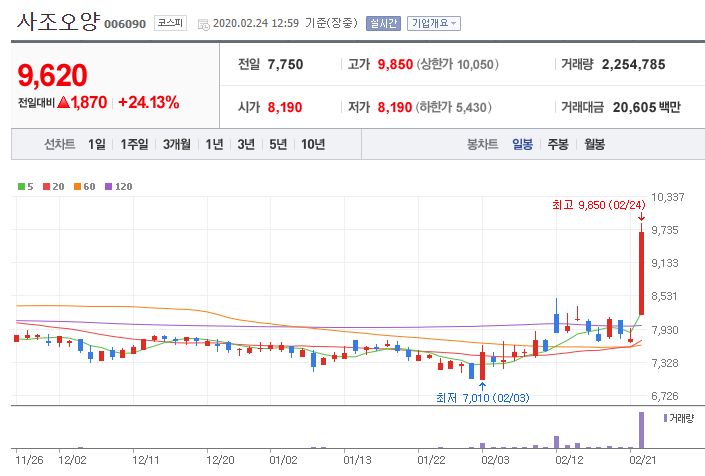Screen dimensions: 705x476
Task: Click the +24.13% change percentage
Action: pyautogui.click(x=148, y=102)
